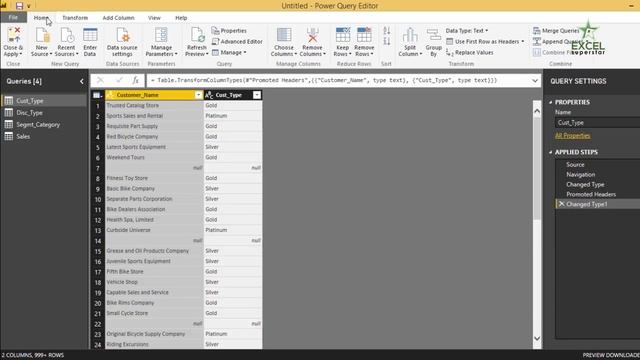Viewport: 640px width, 360px height.
Task: Open query Properties
Action: [x=229, y=31]
